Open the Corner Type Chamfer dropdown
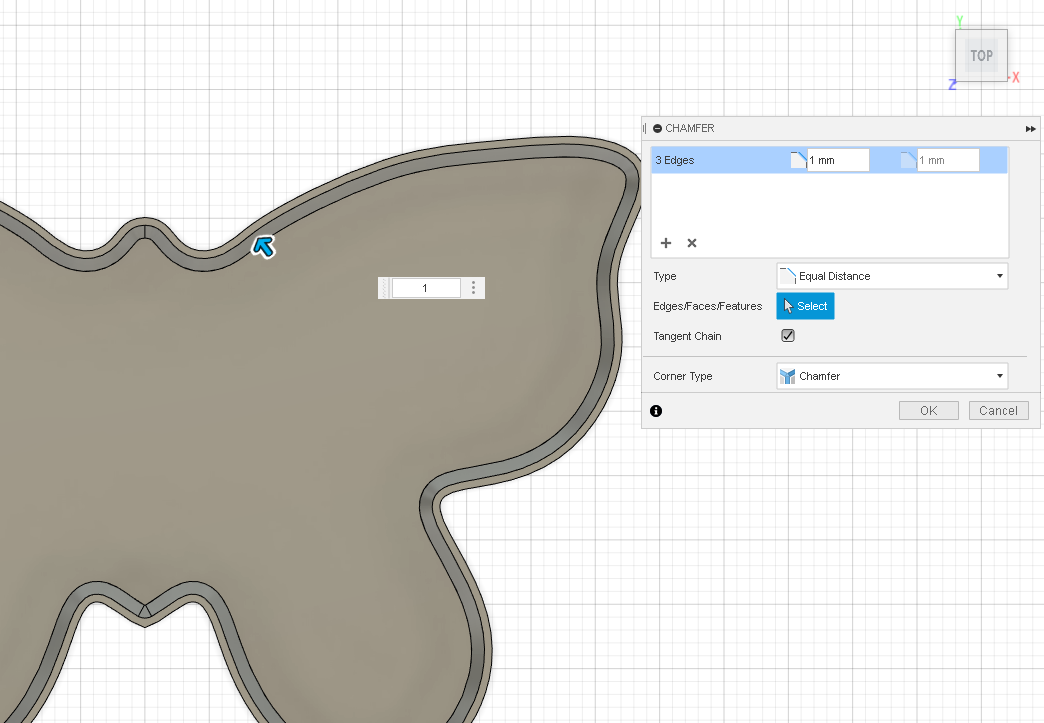 (x=892, y=376)
